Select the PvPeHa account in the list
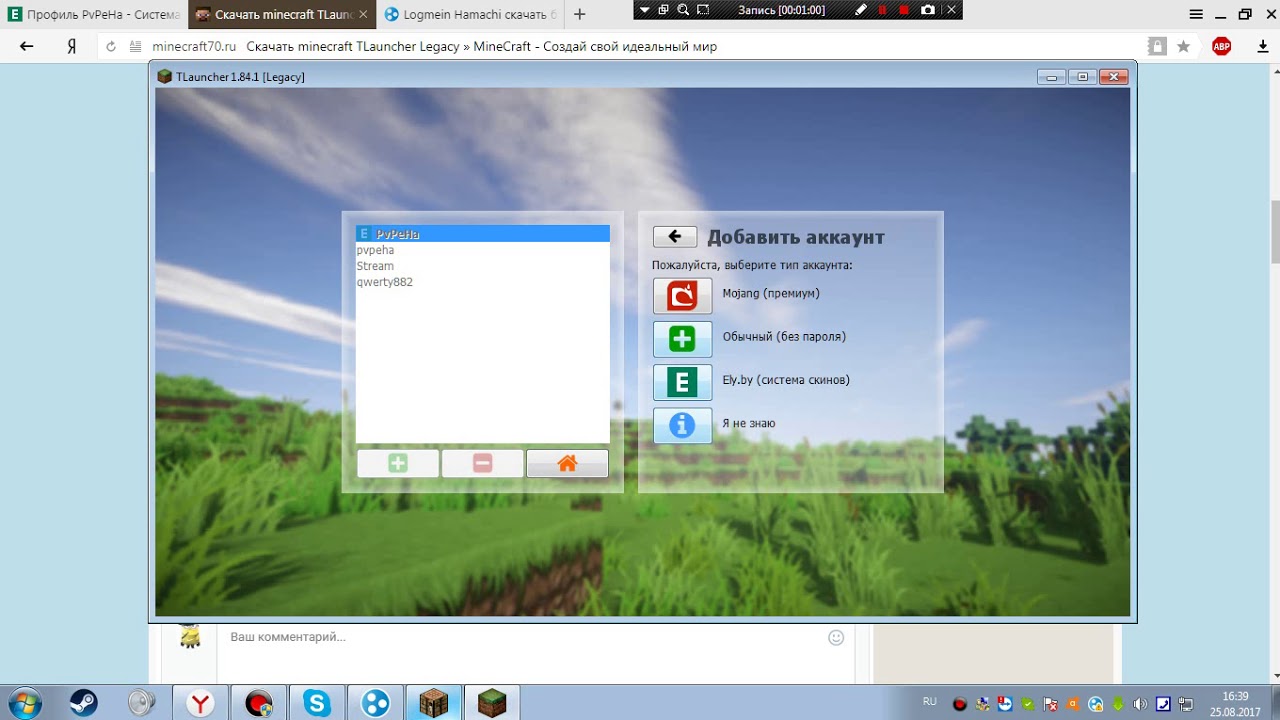 [x=482, y=234]
